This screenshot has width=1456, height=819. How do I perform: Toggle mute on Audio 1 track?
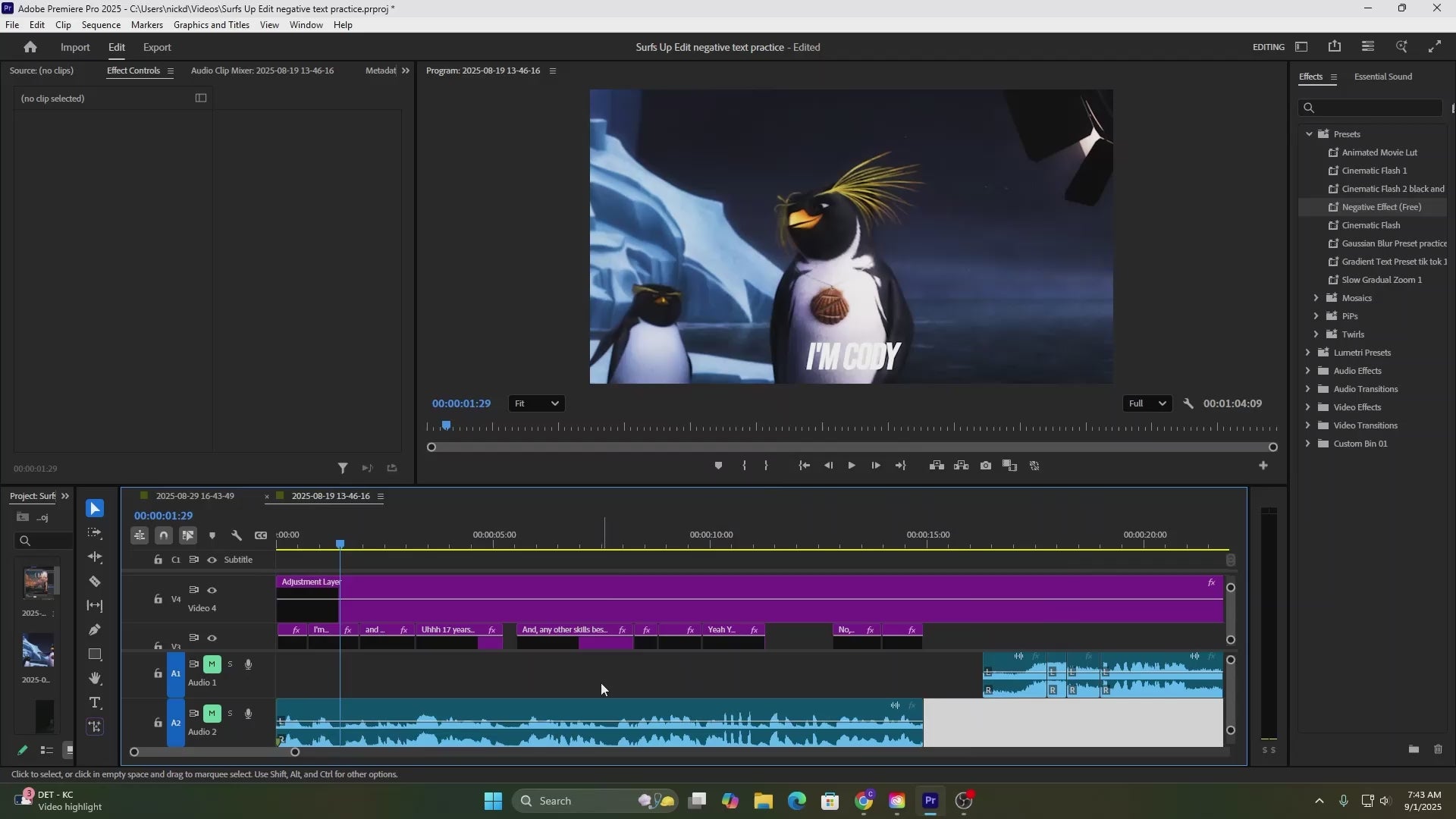click(212, 664)
